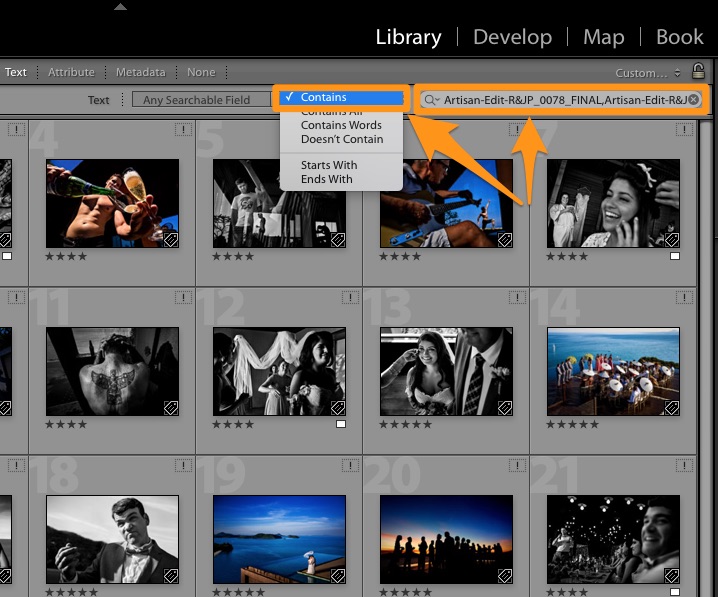Image resolution: width=718 pixels, height=597 pixels.
Task: Click the missing-file exclamation badge in cell 20
Action: click(x=517, y=466)
